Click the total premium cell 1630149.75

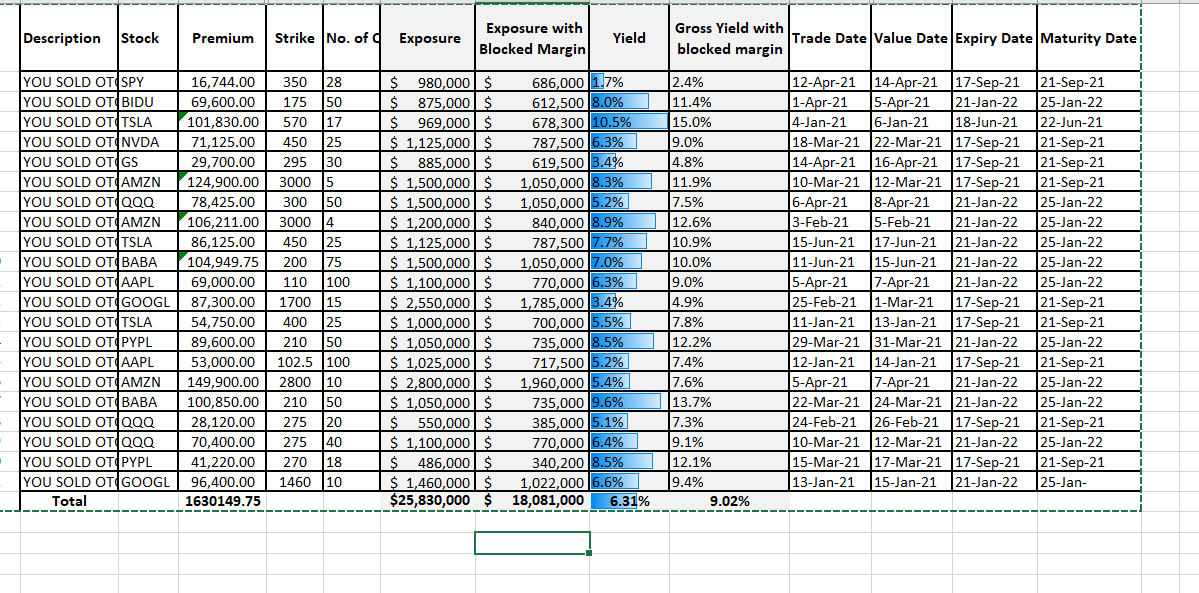(x=223, y=501)
